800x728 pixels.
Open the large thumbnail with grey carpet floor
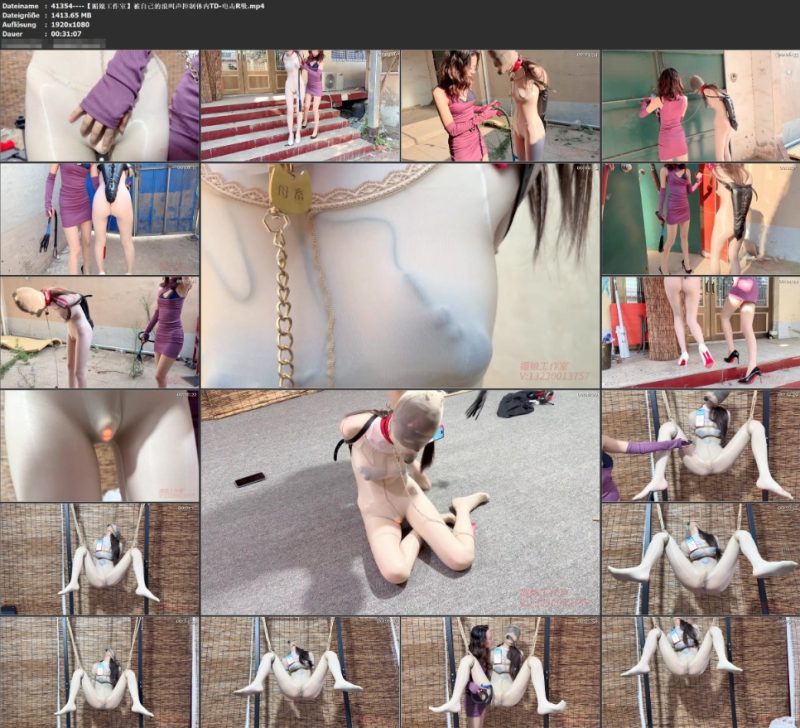tap(400, 503)
